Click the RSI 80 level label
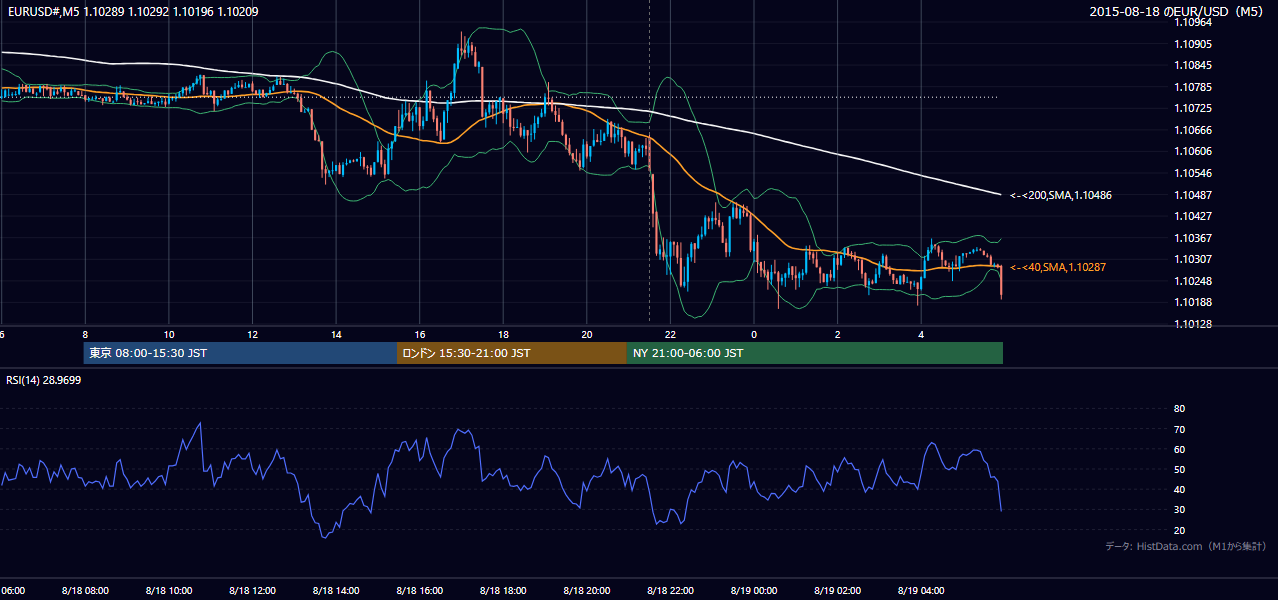The image size is (1278, 600). (1179, 409)
